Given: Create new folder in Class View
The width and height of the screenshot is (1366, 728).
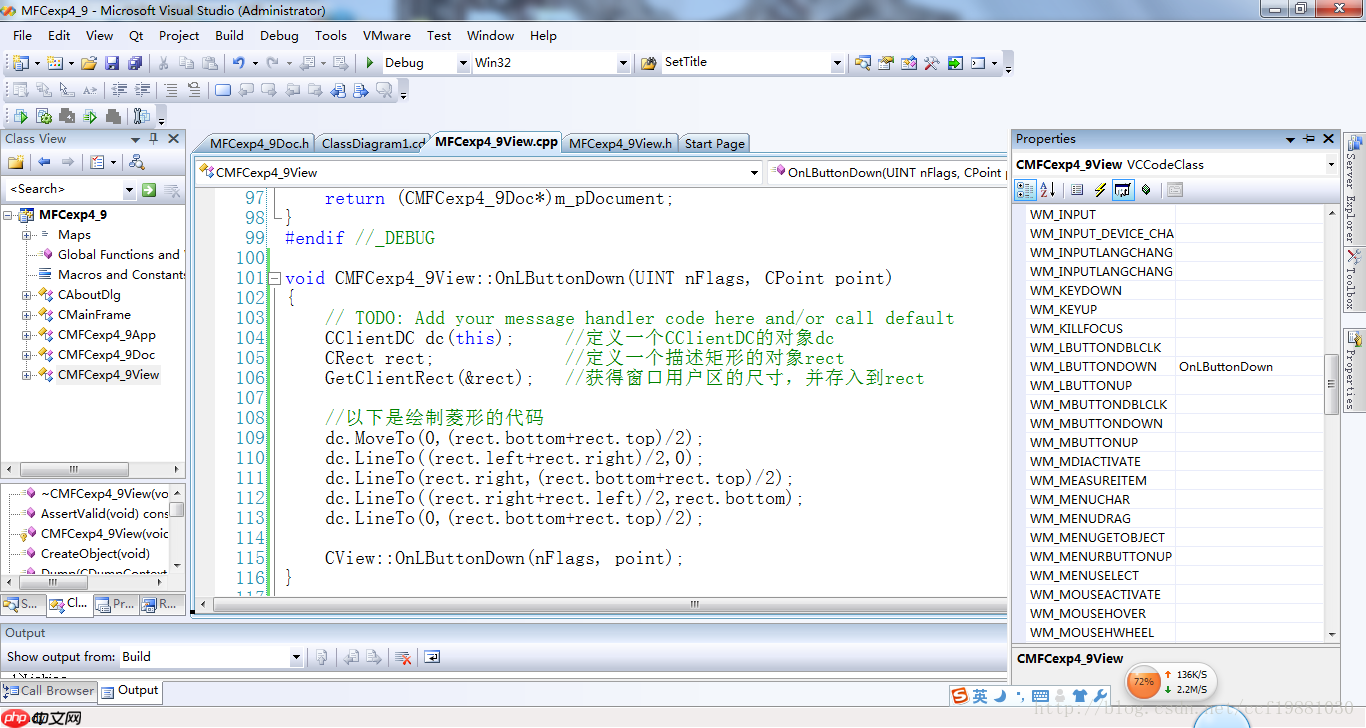Looking at the screenshot, I should 16,162.
